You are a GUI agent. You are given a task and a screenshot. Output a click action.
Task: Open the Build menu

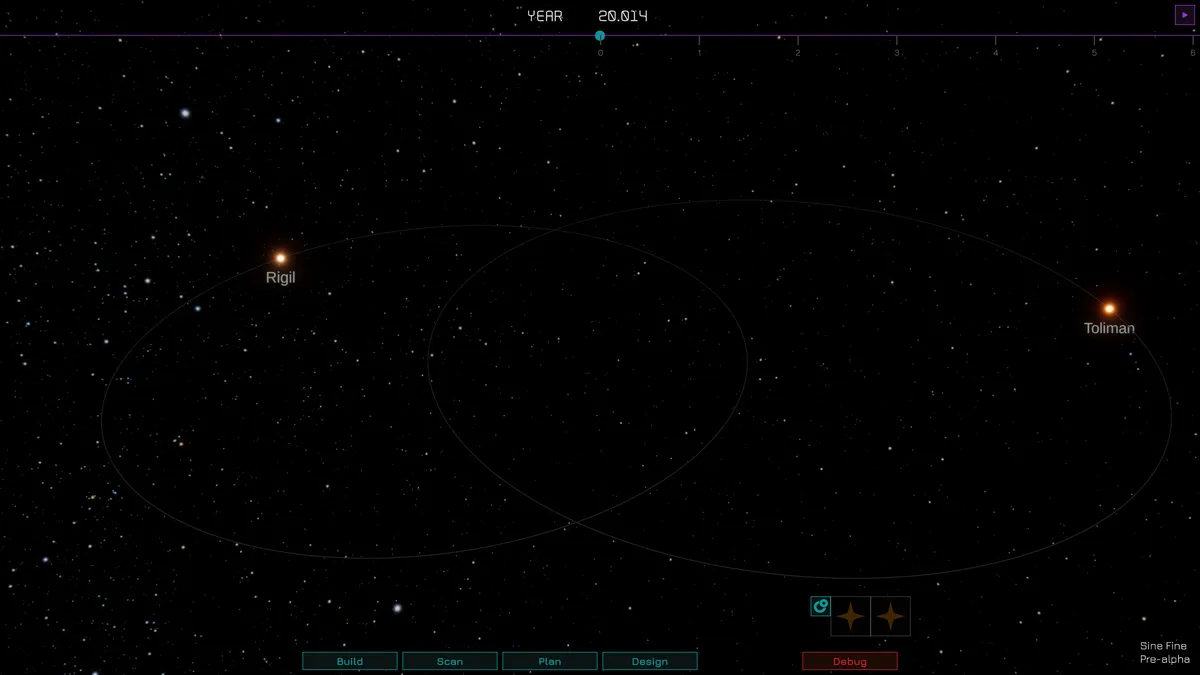point(350,661)
